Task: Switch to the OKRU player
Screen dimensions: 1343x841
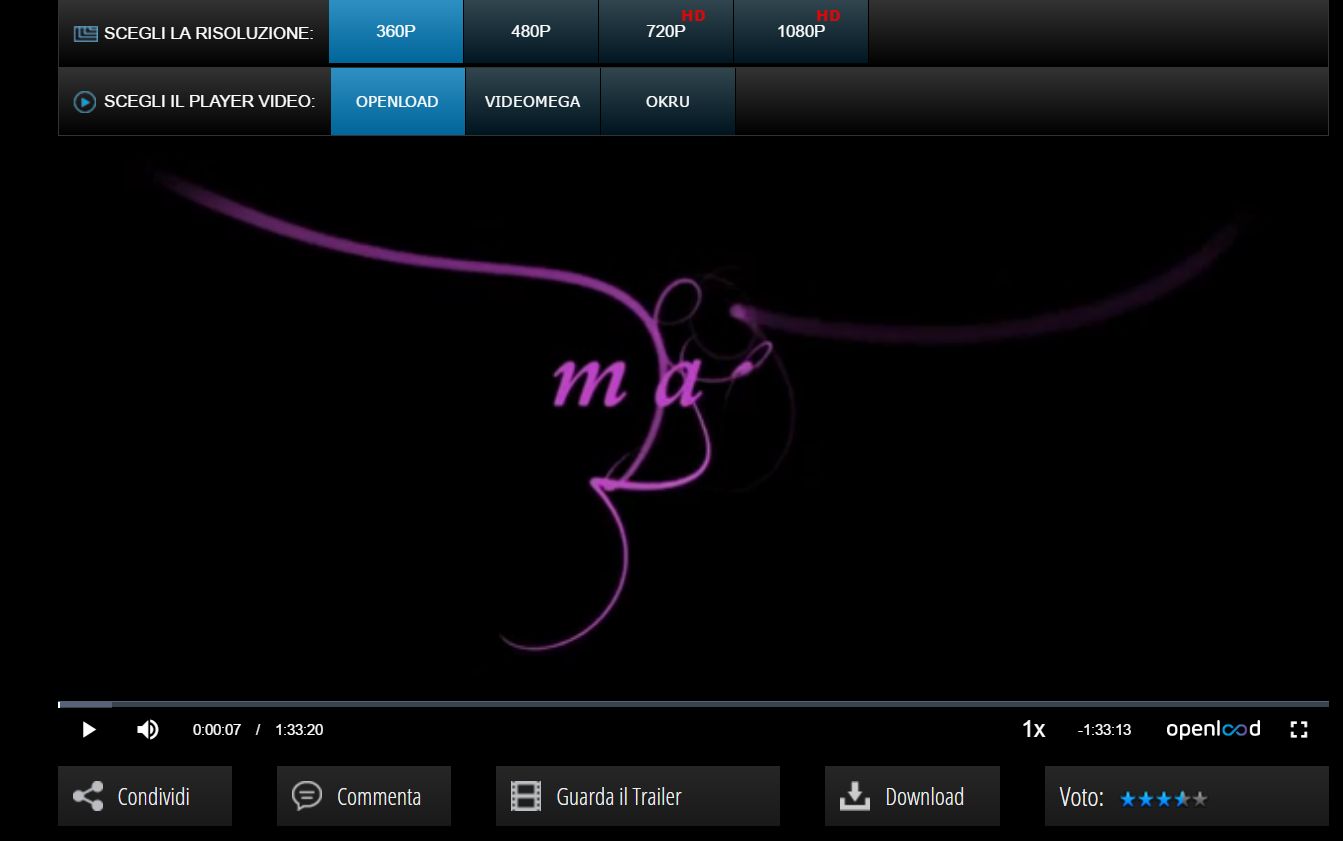Action: tap(667, 102)
